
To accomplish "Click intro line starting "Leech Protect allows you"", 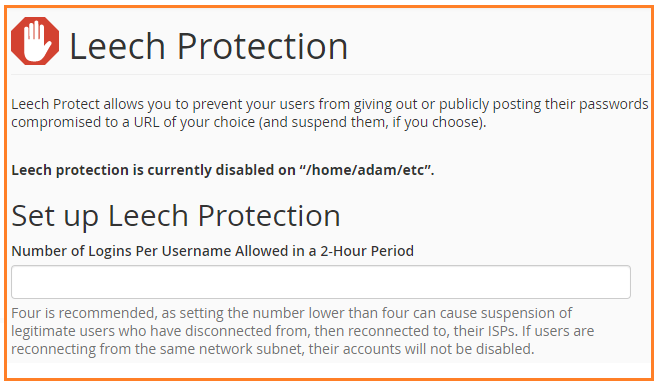I will click(329, 104).
